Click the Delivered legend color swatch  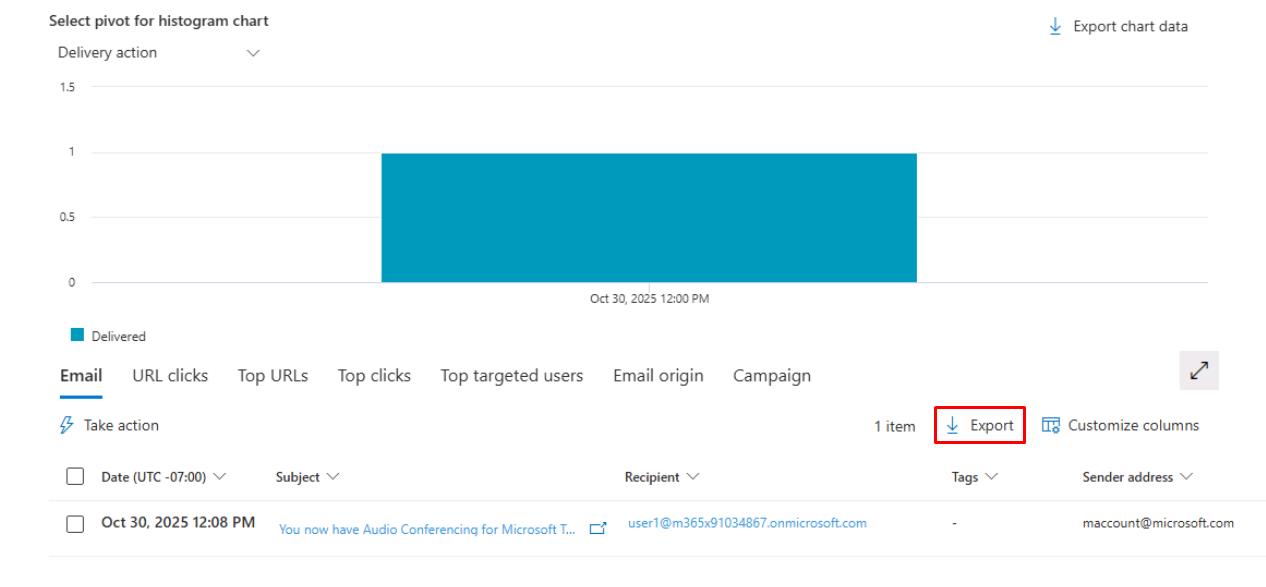77,336
